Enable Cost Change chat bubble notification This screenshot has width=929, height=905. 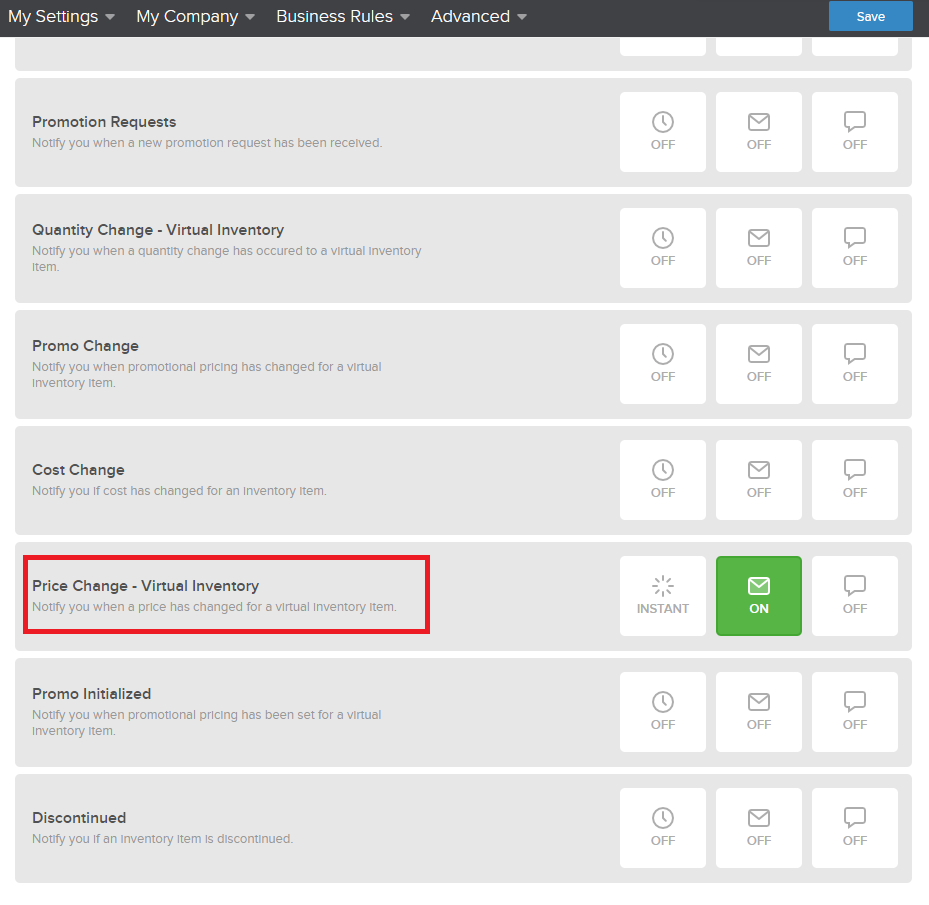[x=854, y=480]
